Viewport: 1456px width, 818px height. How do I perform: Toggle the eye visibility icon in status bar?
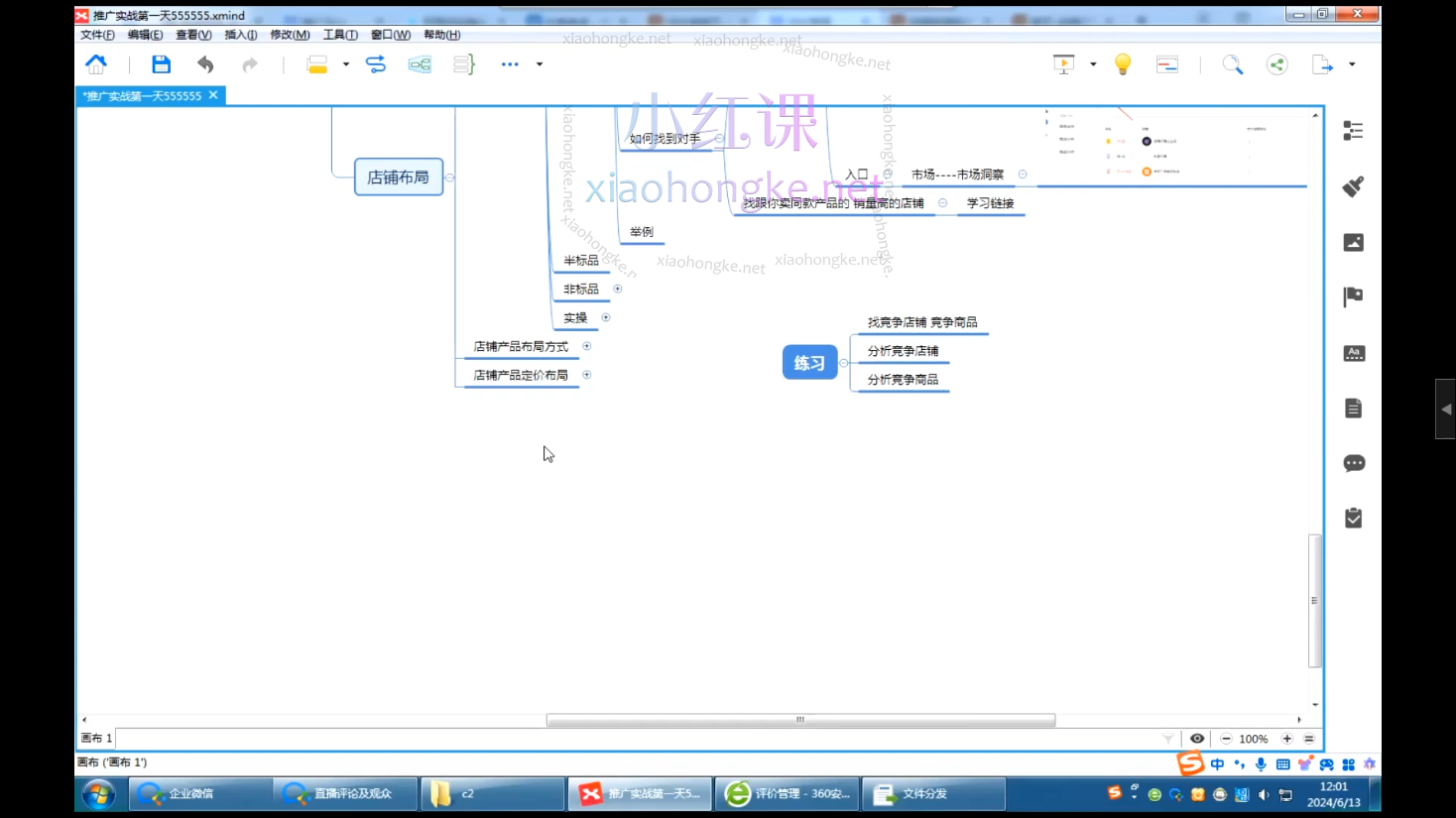click(1197, 739)
